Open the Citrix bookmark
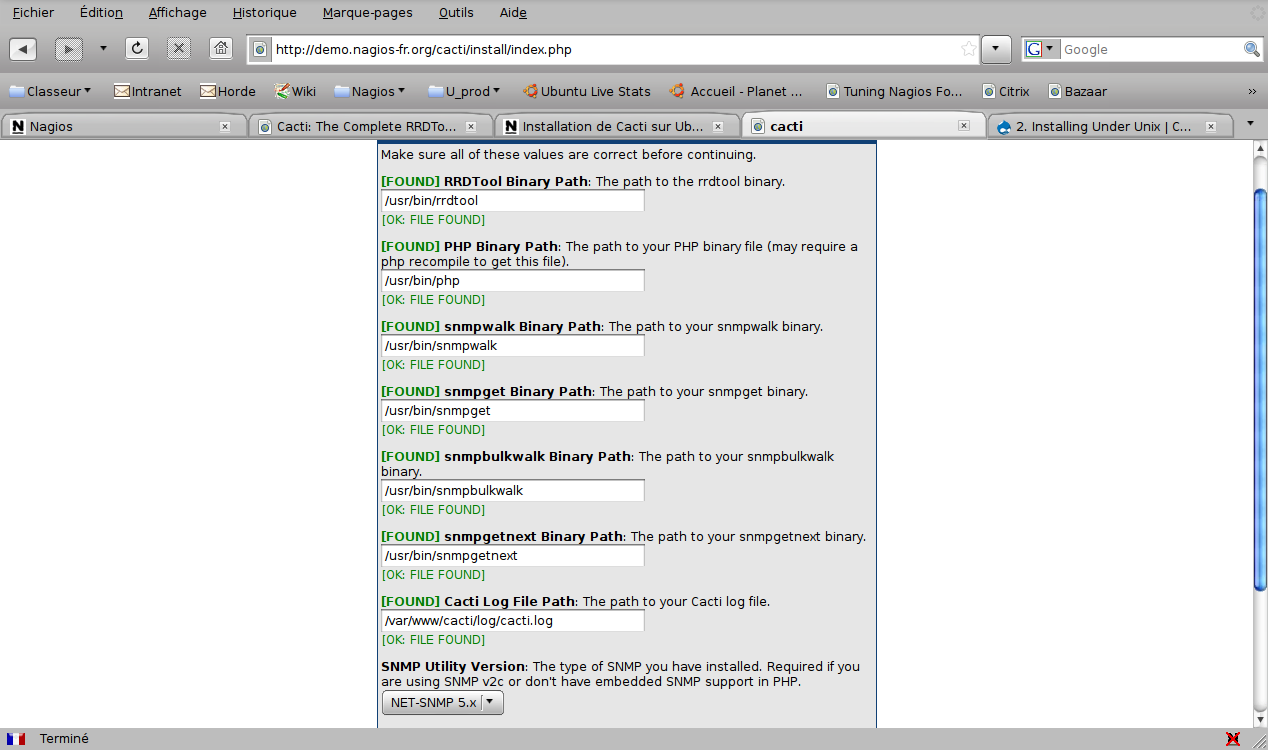The image size is (1268, 750). point(1006,91)
